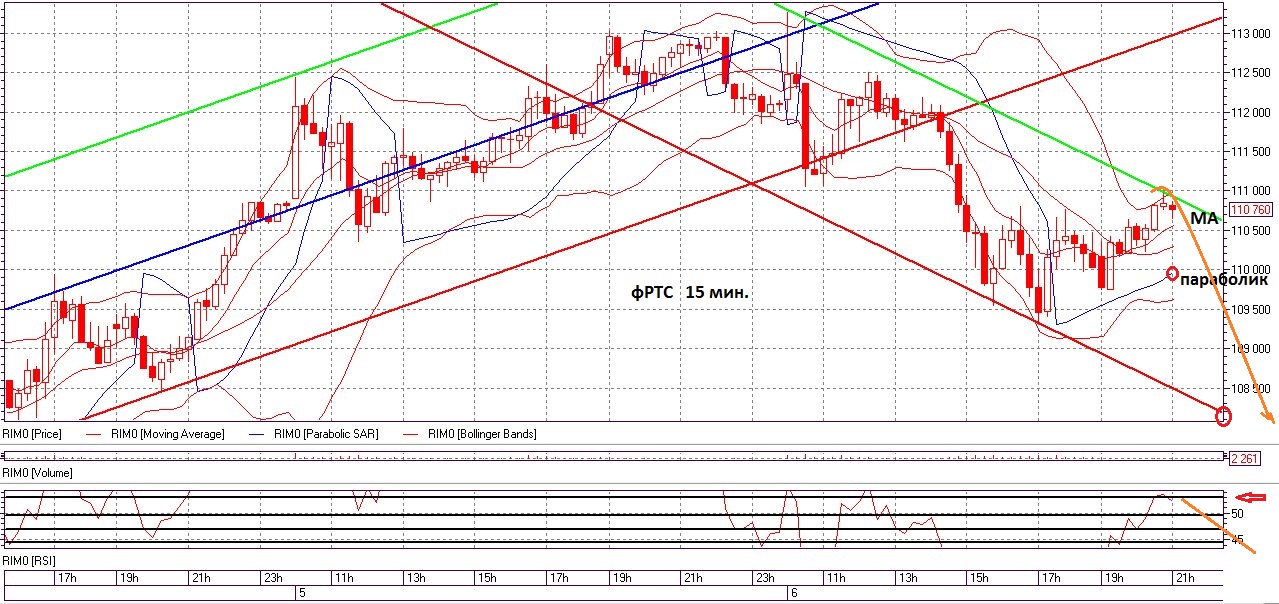
Task: Click the 111 500 price axis label
Action: [1250, 151]
